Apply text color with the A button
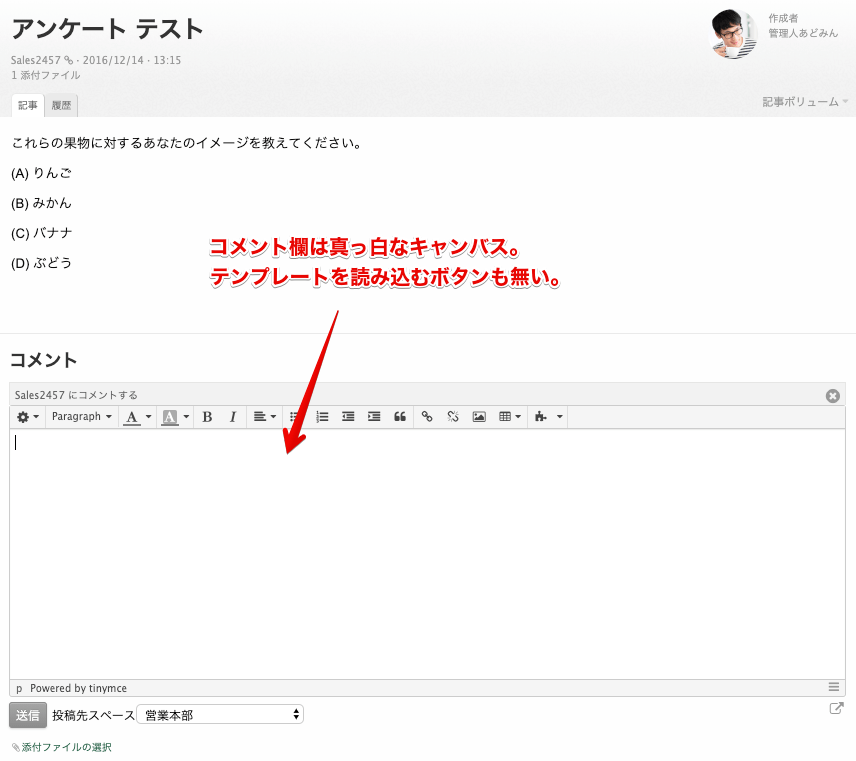The width and height of the screenshot is (856, 761). 132,417
